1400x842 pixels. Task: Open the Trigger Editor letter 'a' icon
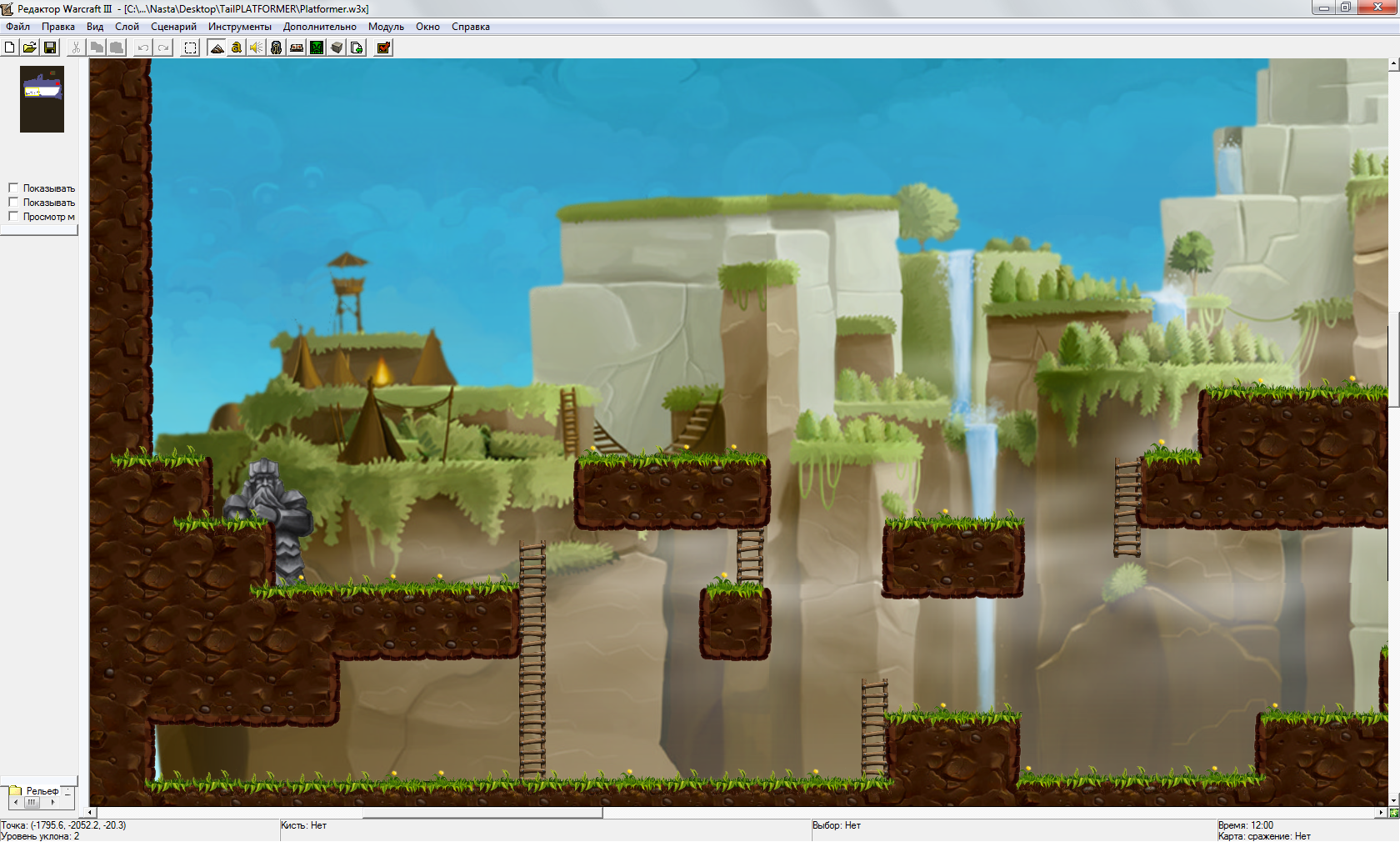tap(237, 48)
